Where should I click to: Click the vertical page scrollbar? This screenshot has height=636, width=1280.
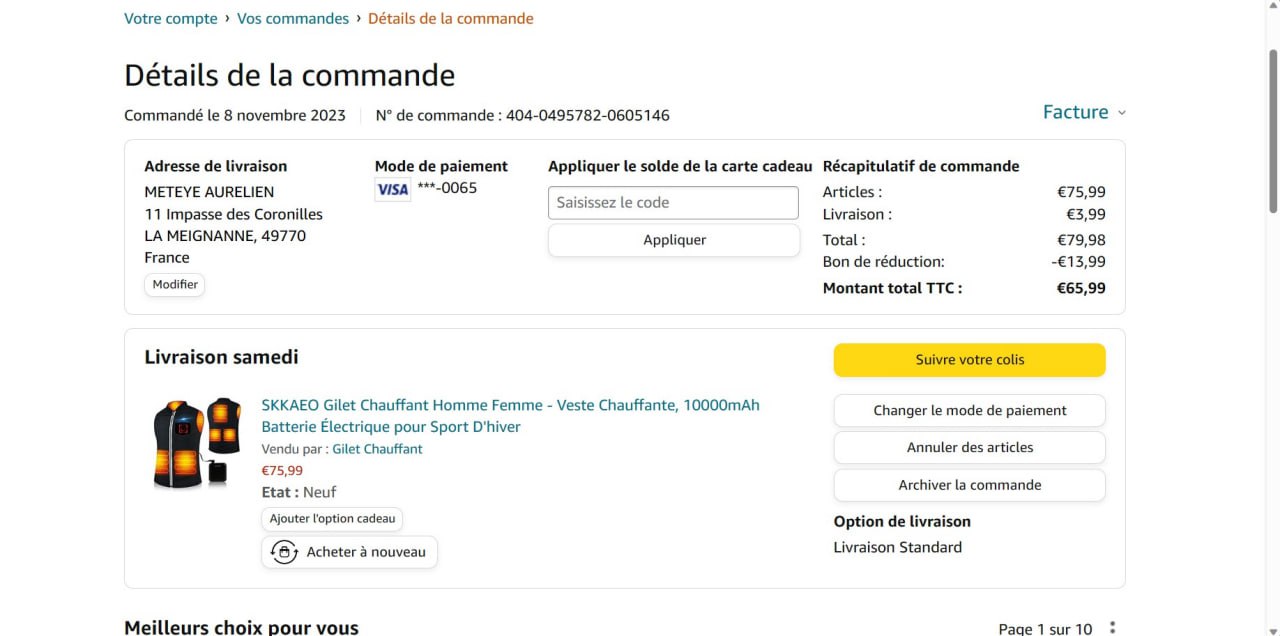coord(1272,130)
